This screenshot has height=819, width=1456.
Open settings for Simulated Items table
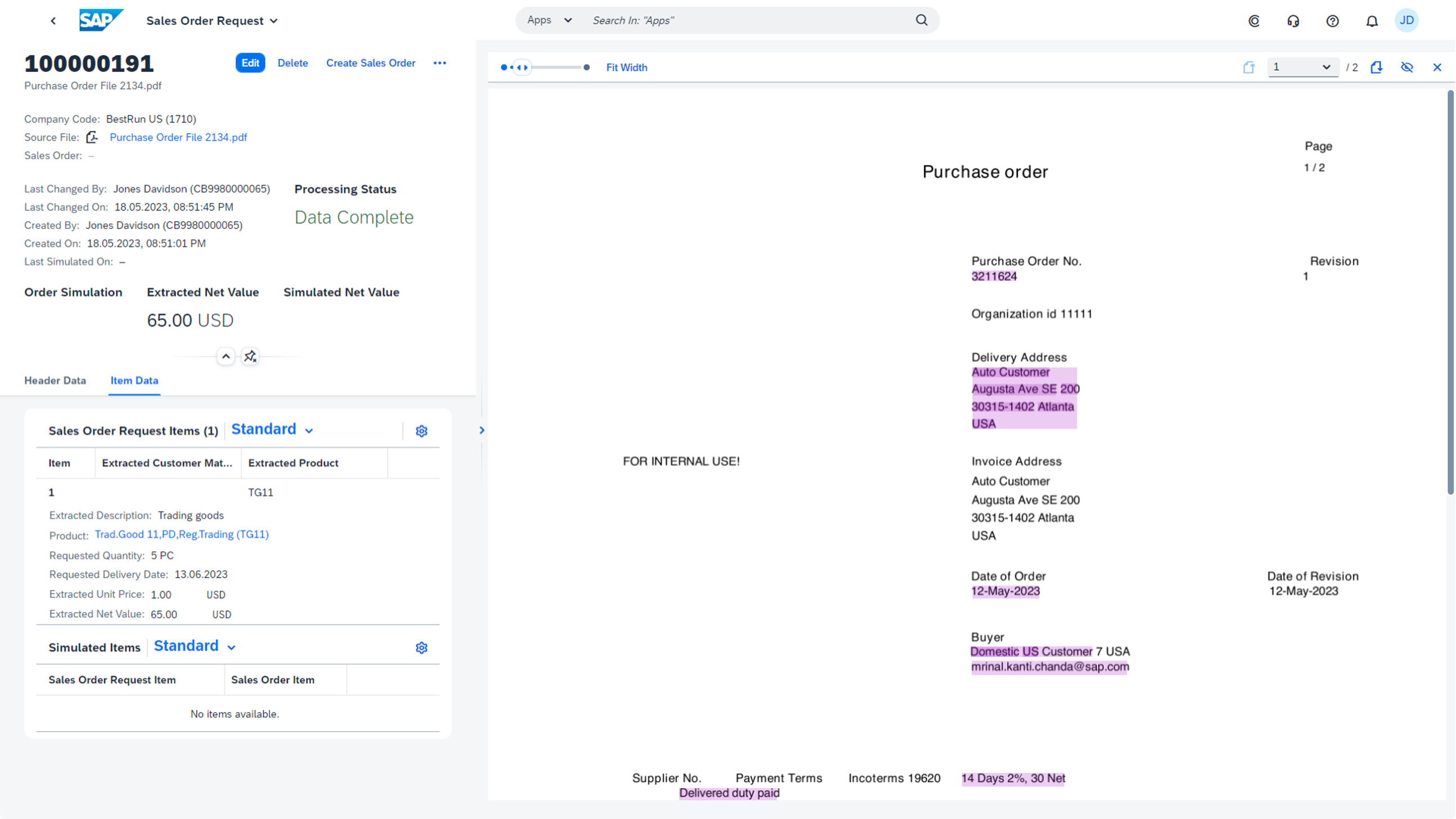coord(422,648)
